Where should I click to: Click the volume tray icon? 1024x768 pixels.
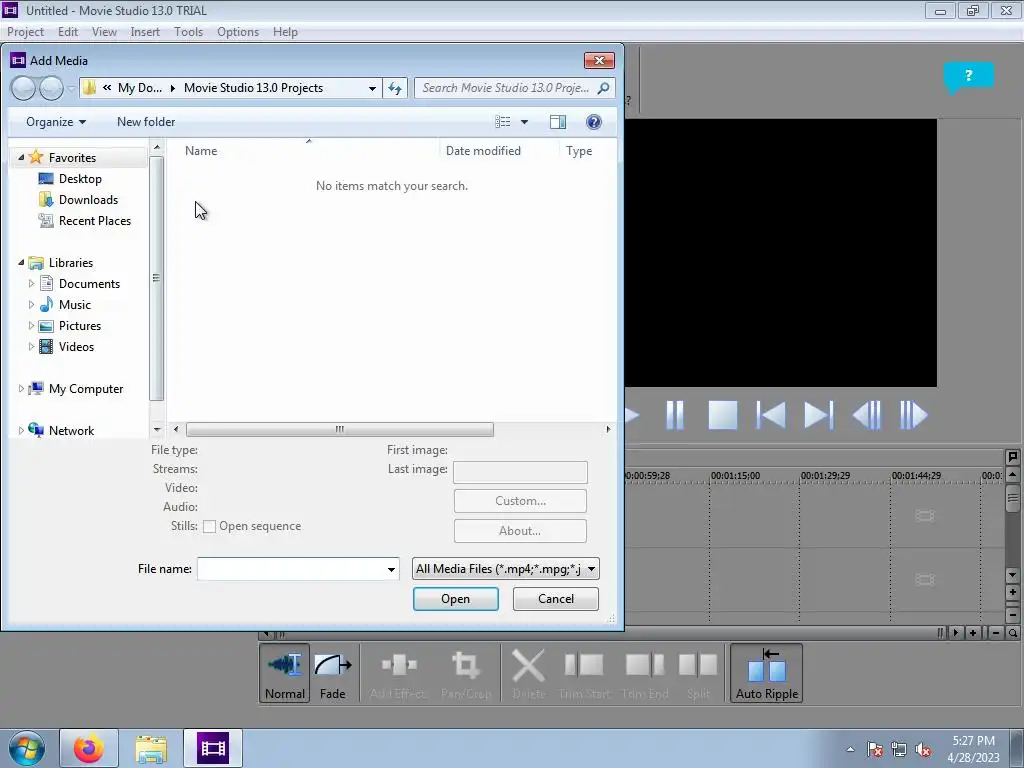tap(923, 750)
